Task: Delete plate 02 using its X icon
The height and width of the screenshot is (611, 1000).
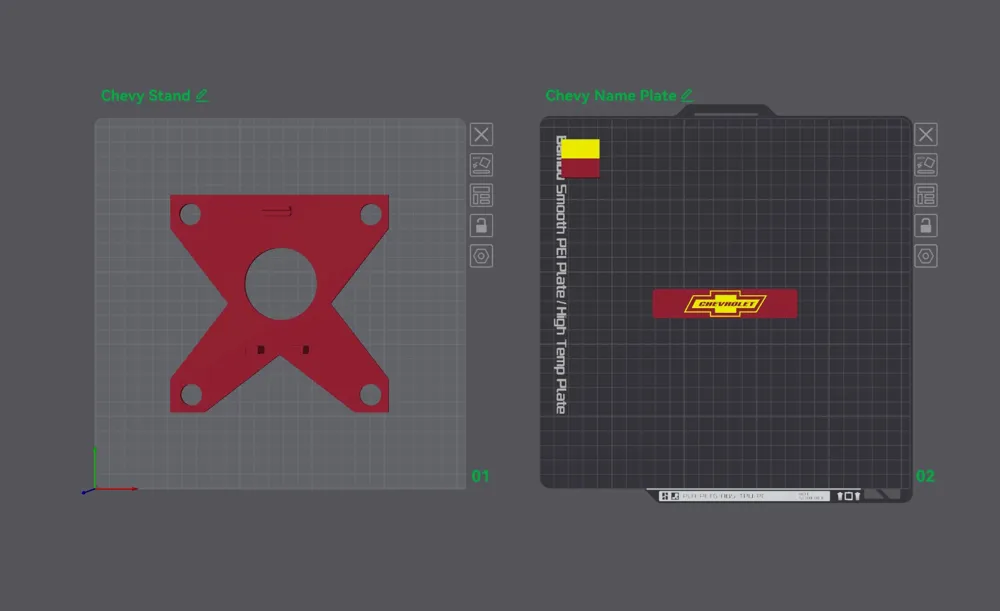Action: (926, 135)
